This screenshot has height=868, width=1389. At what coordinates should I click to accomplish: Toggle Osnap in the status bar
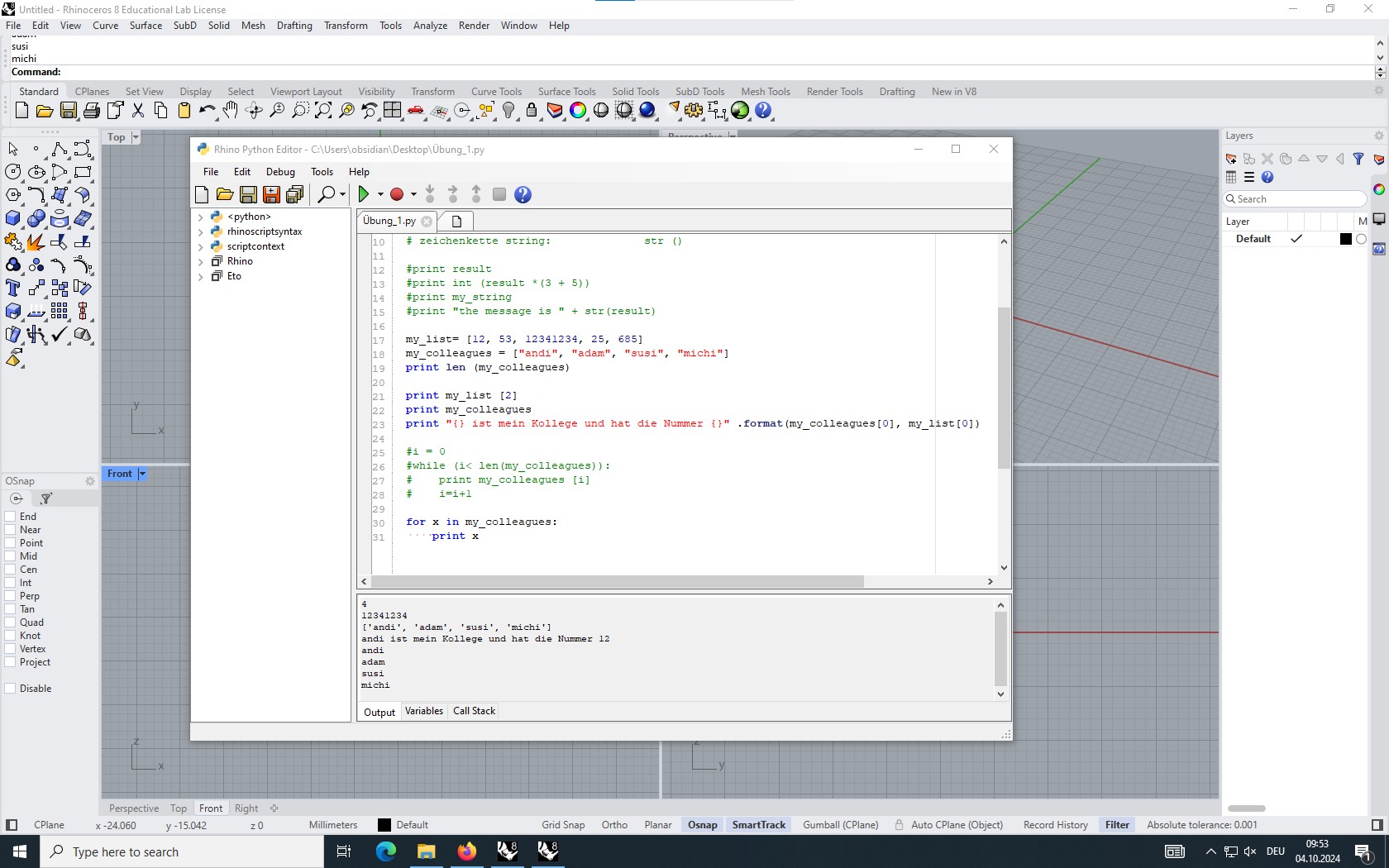click(701, 824)
